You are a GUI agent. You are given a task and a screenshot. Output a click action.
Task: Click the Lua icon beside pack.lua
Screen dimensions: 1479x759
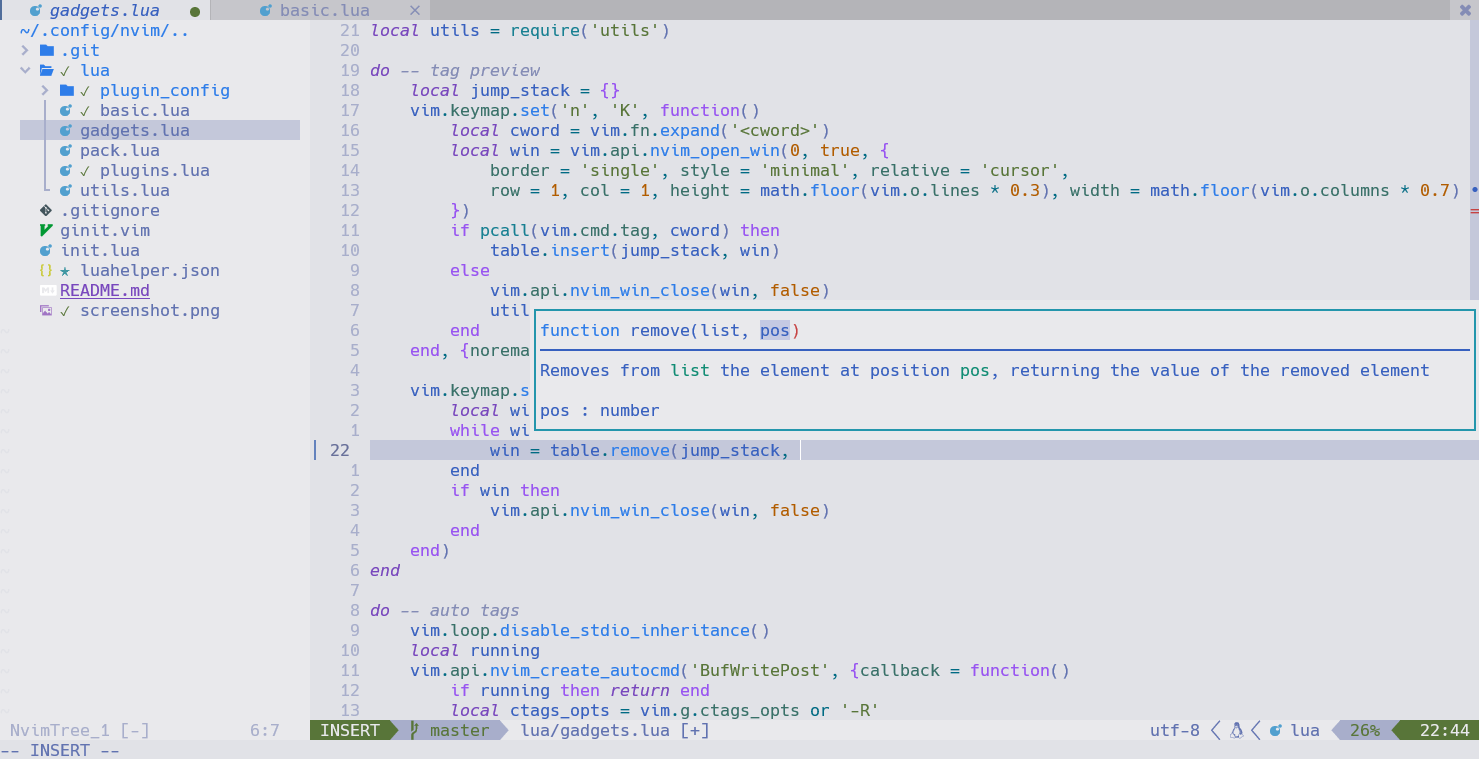tap(66, 150)
